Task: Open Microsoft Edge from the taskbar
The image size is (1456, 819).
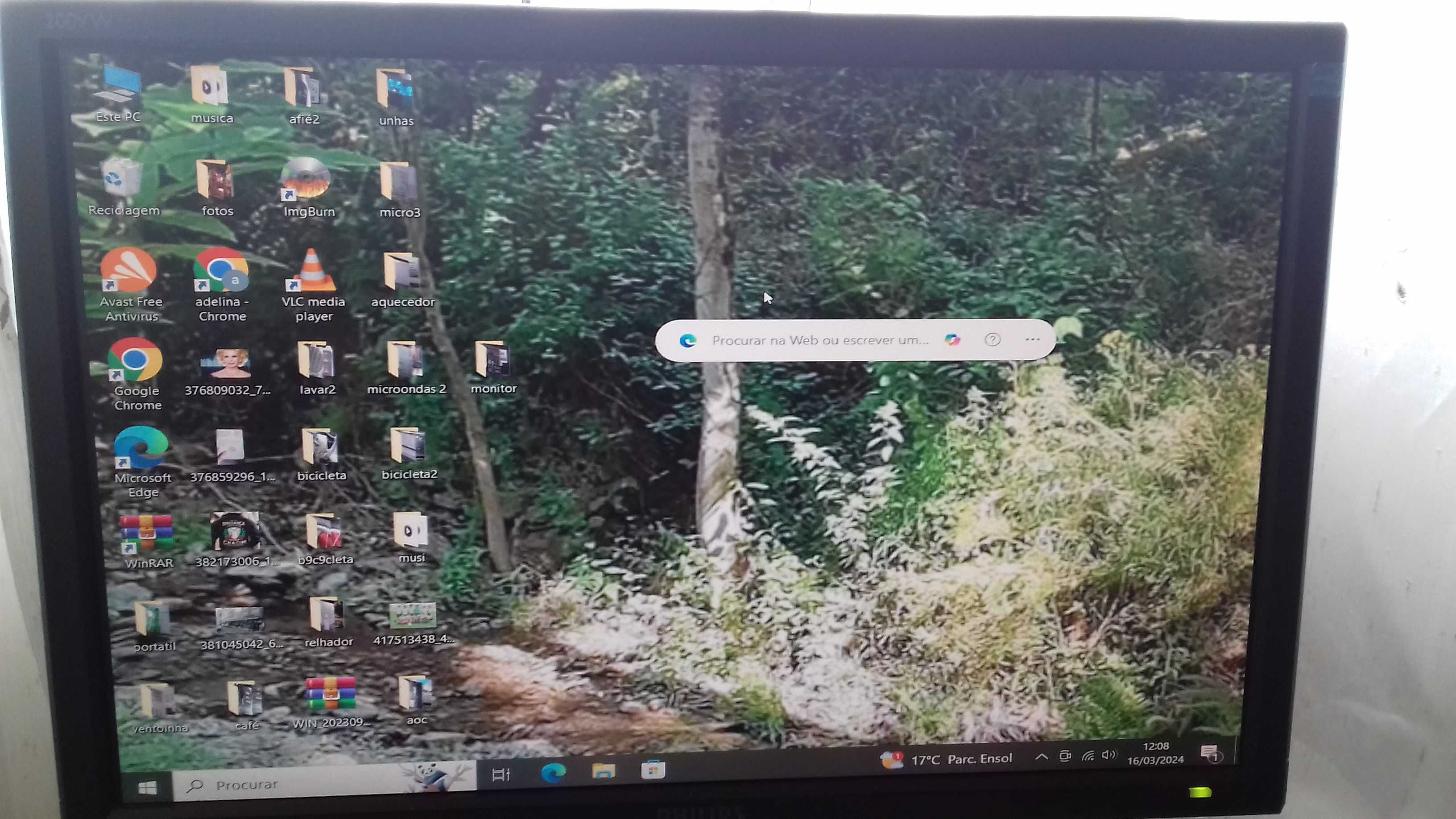Action: pos(553,772)
